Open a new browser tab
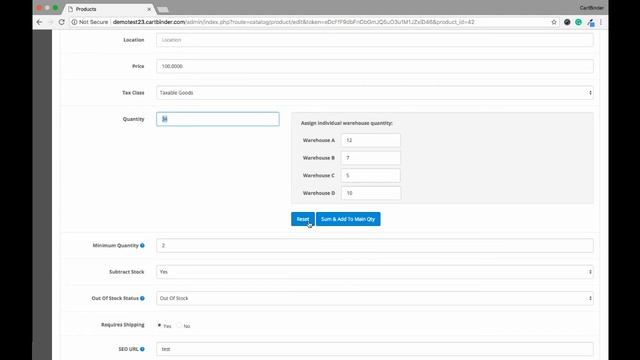This screenshot has height=360, width=640. (x=163, y=9)
